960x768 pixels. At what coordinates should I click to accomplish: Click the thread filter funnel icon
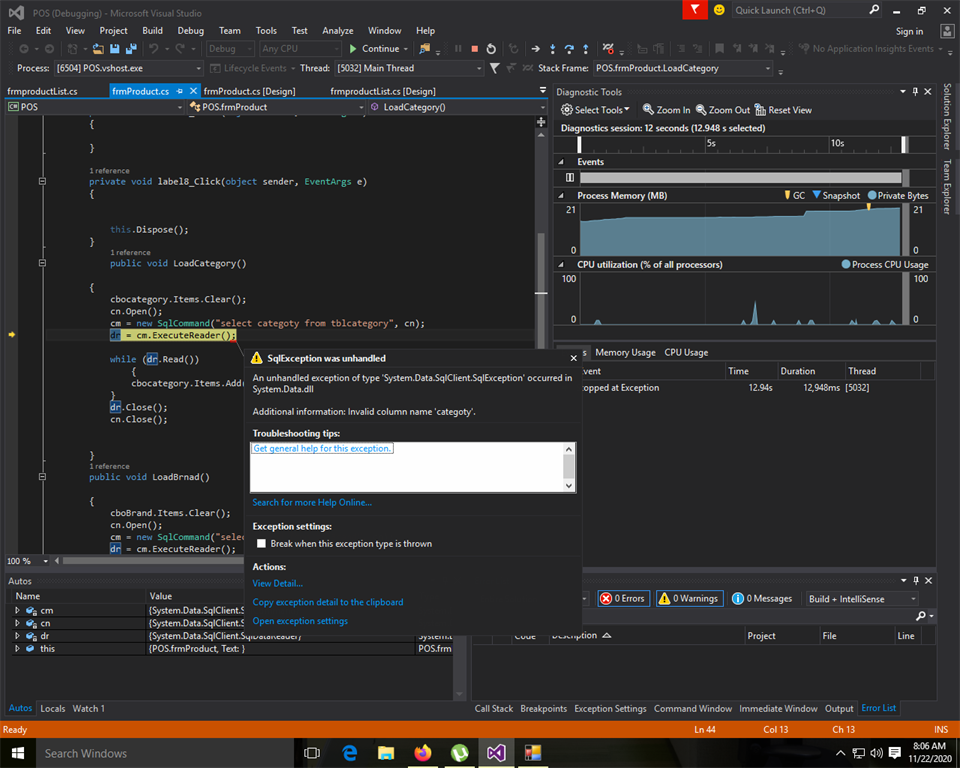pyautogui.click(x=495, y=68)
